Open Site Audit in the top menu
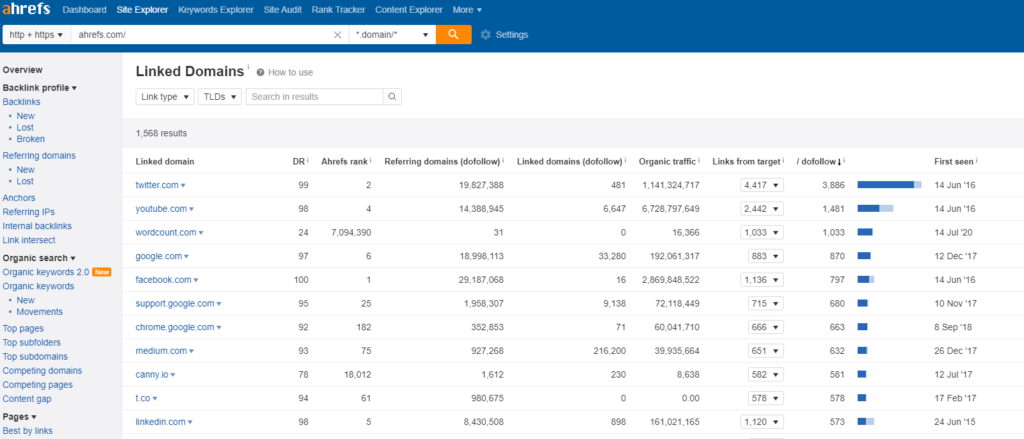Viewport: 1024px width, 439px height. coord(283,10)
